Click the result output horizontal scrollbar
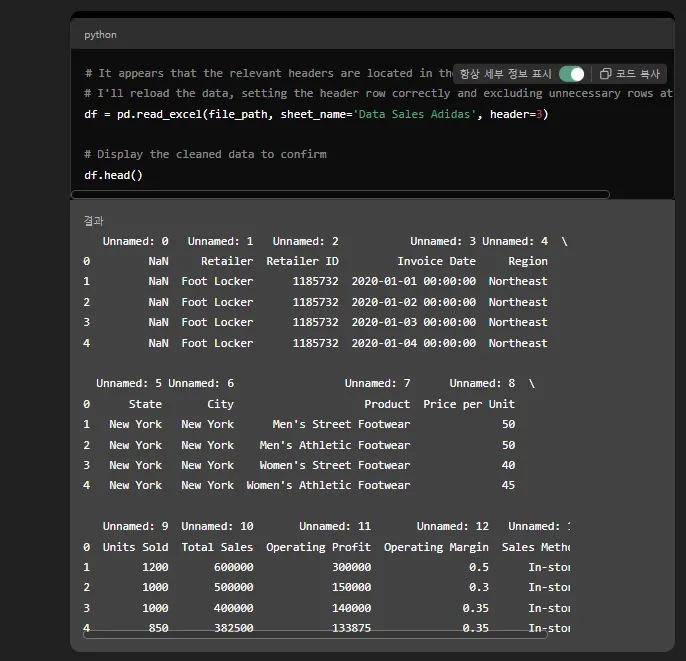Image resolution: width=686 pixels, height=661 pixels. click(x=315, y=634)
